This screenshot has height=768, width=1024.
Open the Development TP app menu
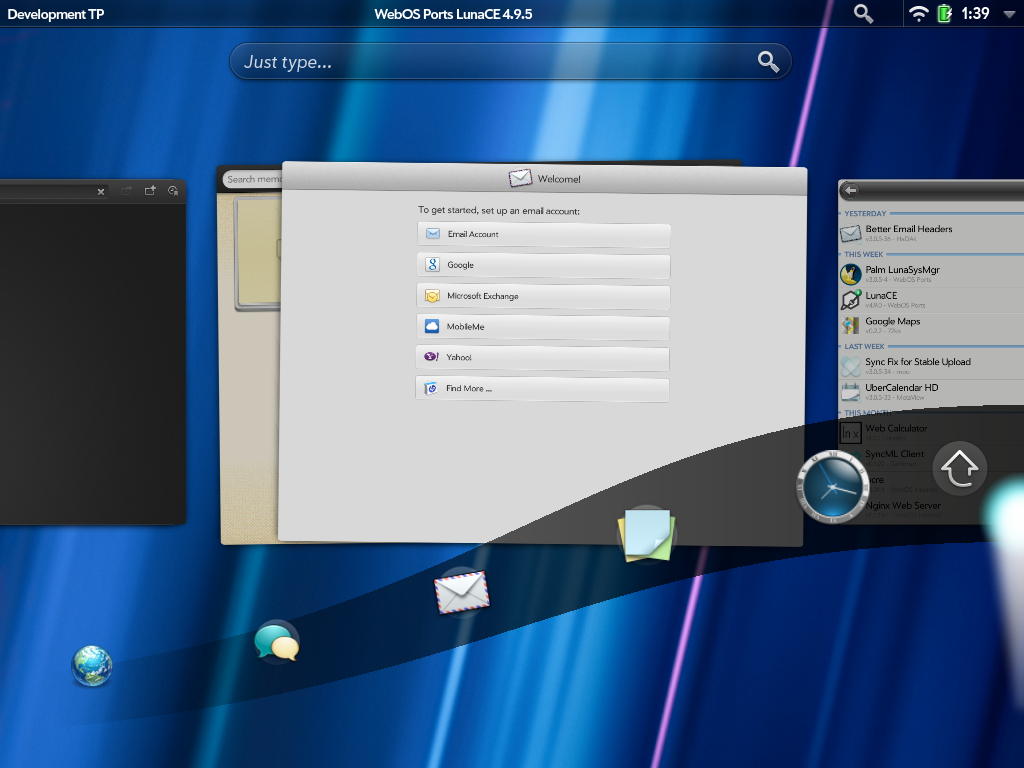[x=56, y=14]
